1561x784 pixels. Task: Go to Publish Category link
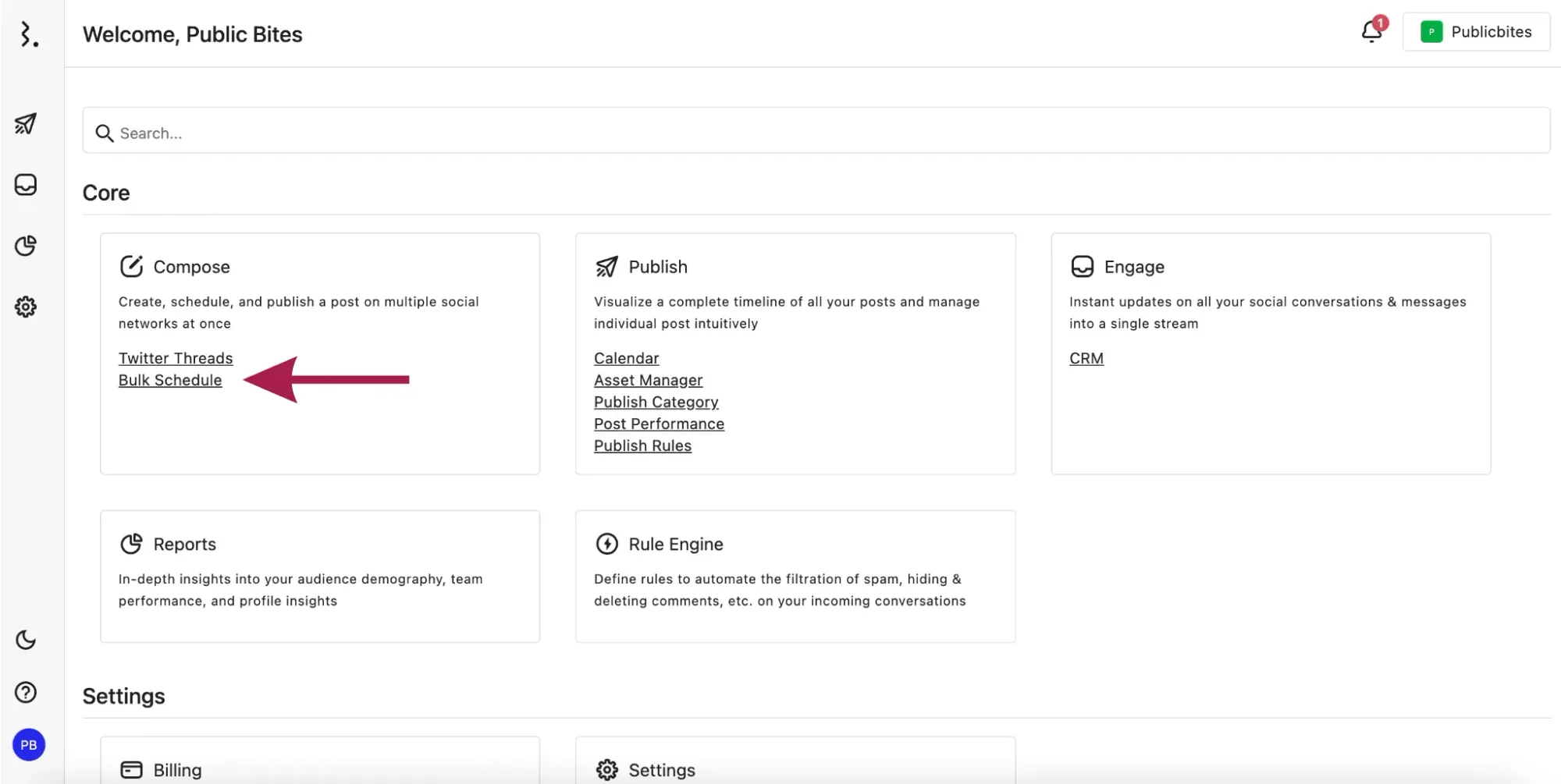tap(656, 402)
